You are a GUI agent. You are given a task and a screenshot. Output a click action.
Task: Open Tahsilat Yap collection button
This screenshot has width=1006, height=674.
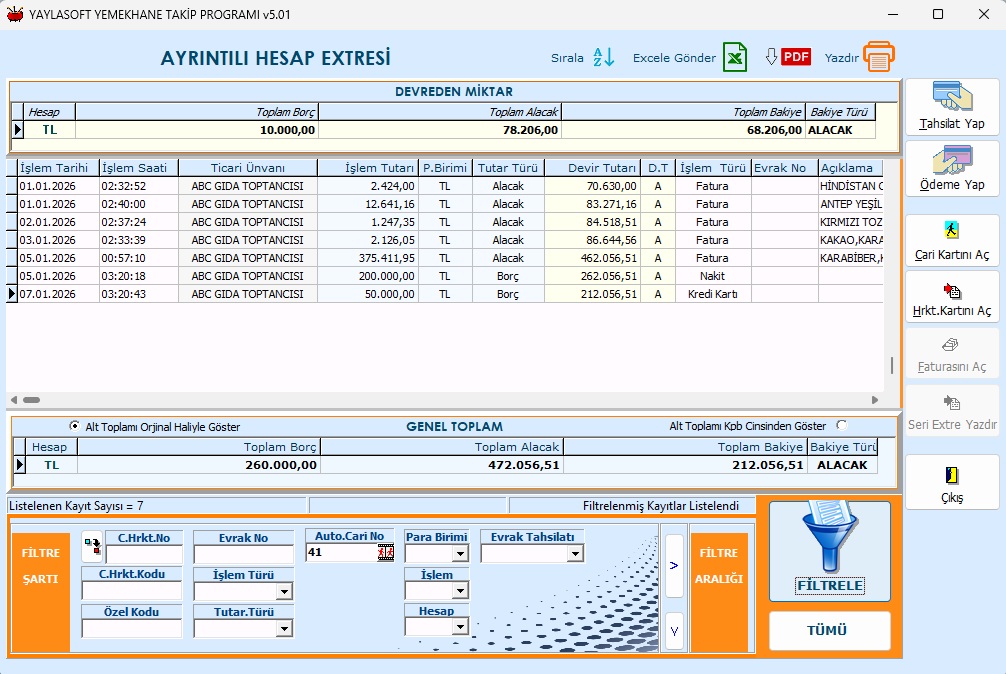pyautogui.click(x=952, y=107)
